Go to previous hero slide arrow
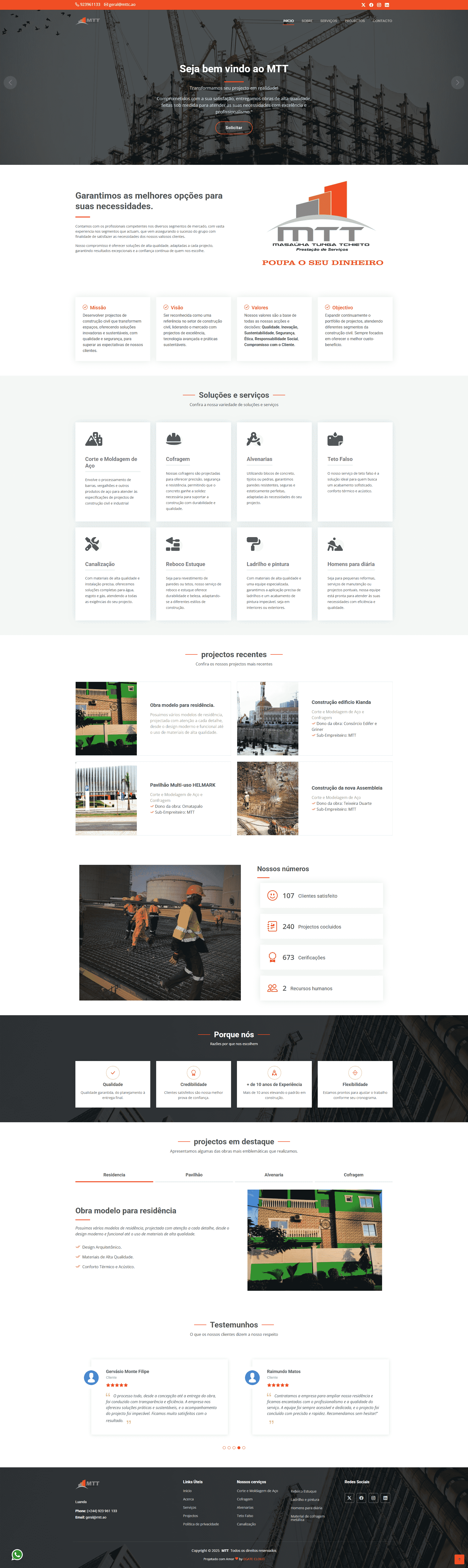This screenshot has height=1568, width=468. [10, 82]
